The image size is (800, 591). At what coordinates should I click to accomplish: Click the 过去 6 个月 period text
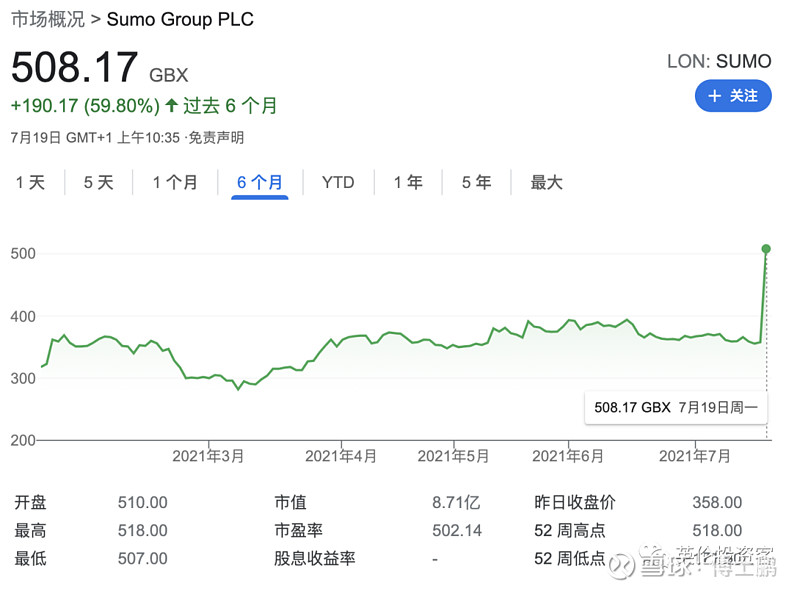point(230,106)
